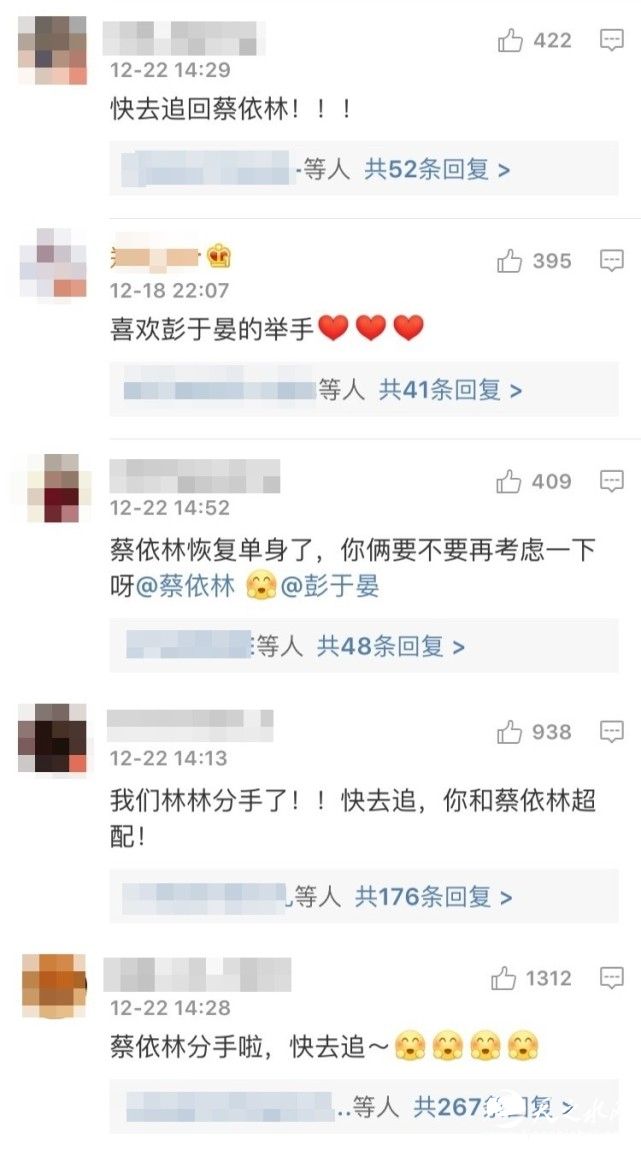
Task: View avatar of 12-22 14:13 commenter
Action: (x=52, y=738)
